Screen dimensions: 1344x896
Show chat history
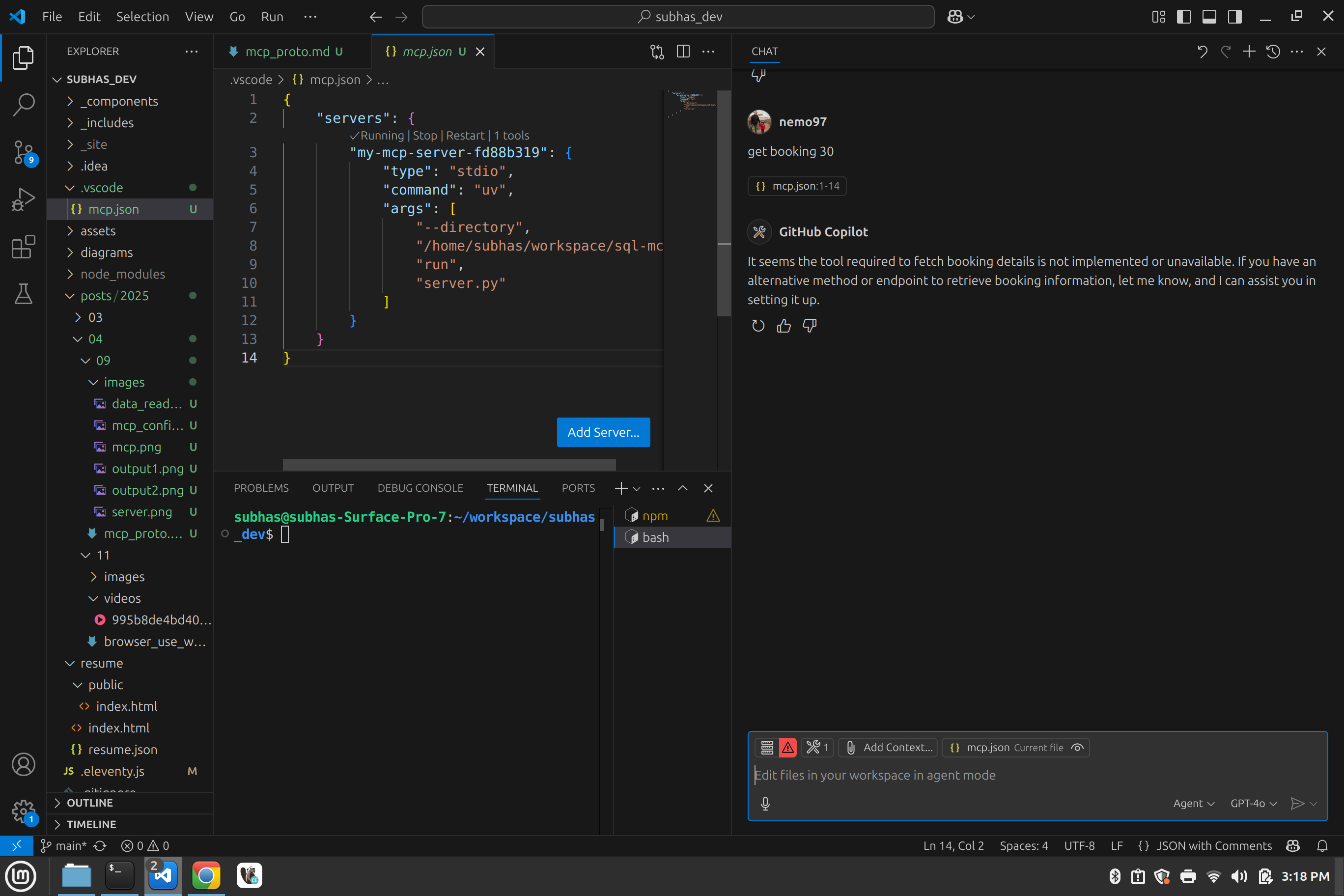pyautogui.click(x=1273, y=52)
